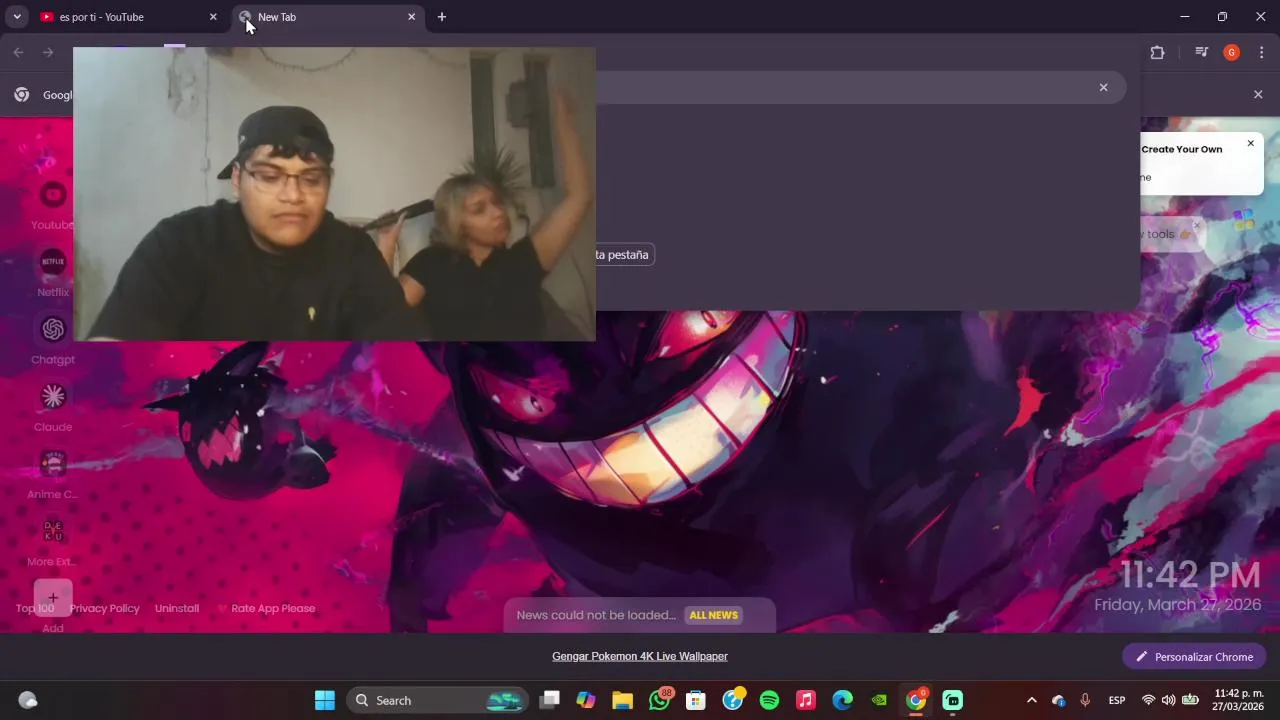1280x720 pixels.
Task: Open the More Ext... shortcut icon
Action: pyautogui.click(x=53, y=531)
